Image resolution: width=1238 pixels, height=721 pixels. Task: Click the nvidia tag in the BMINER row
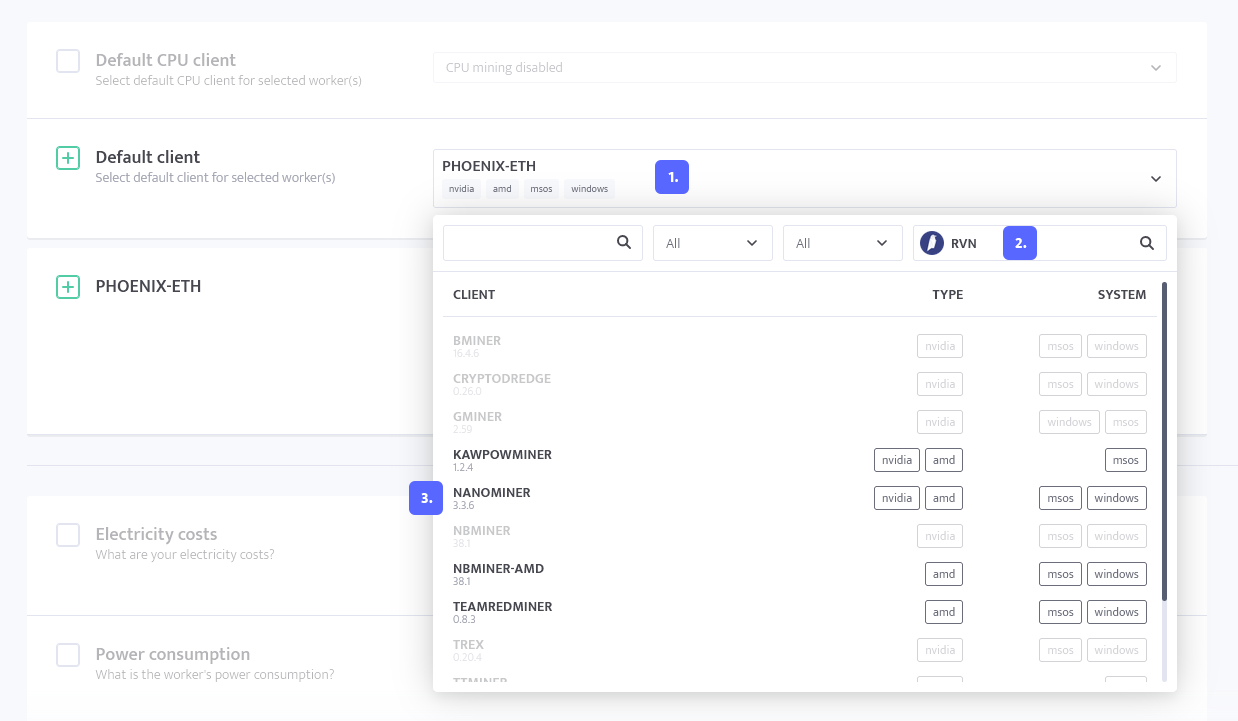tap(940, 346)
